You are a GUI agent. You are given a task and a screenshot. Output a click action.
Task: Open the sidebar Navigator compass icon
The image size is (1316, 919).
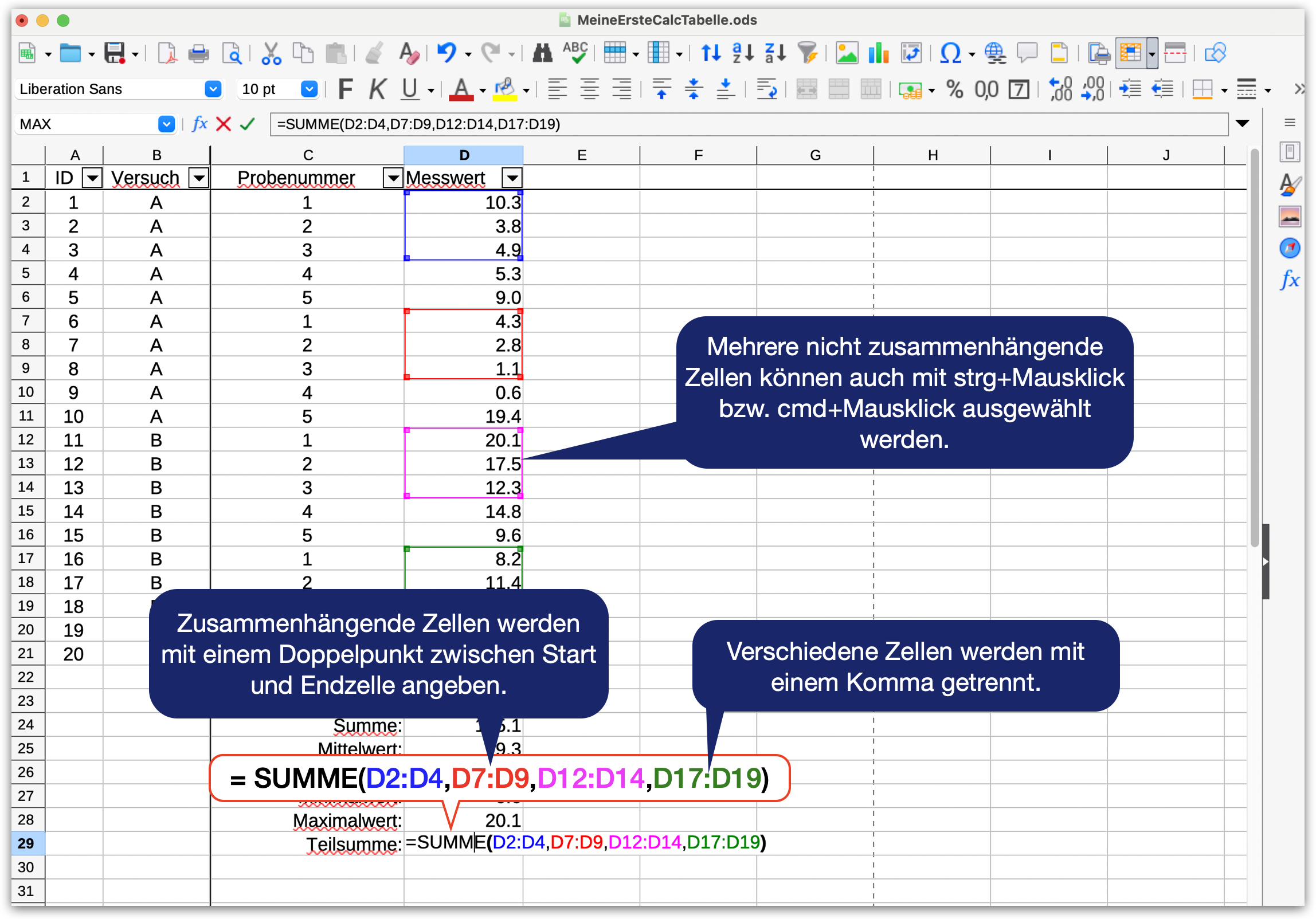pyautogui.click(x=1289, y=248)
